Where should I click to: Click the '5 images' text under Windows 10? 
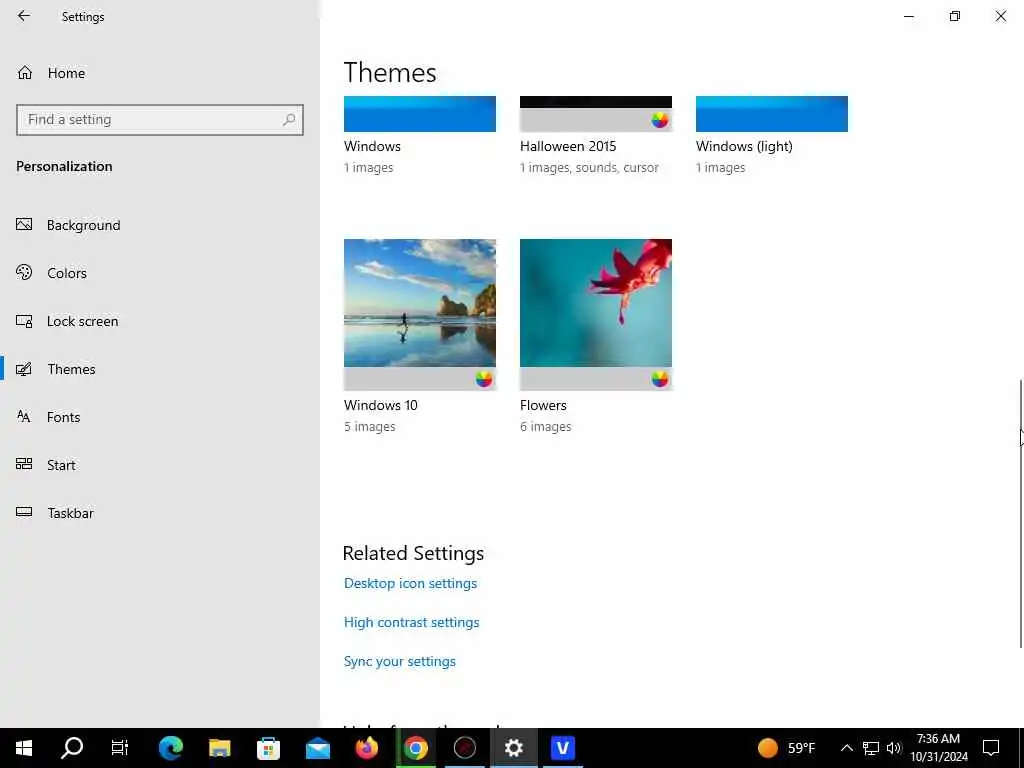tap(370, 426)
